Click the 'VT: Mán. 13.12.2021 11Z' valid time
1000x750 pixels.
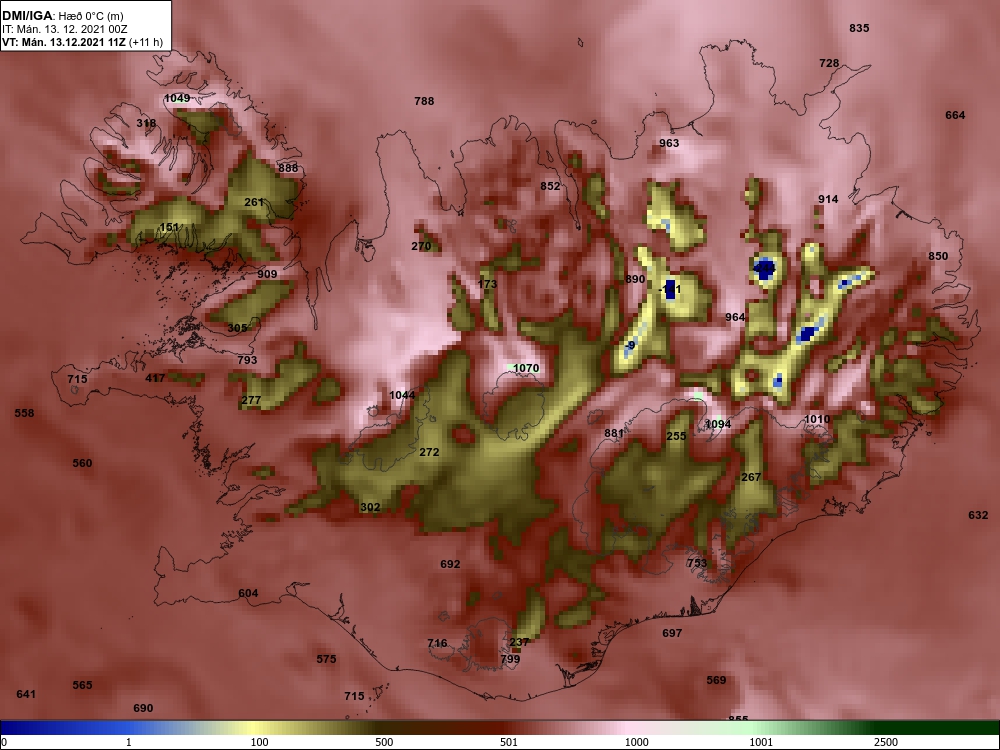click(64, 43)
